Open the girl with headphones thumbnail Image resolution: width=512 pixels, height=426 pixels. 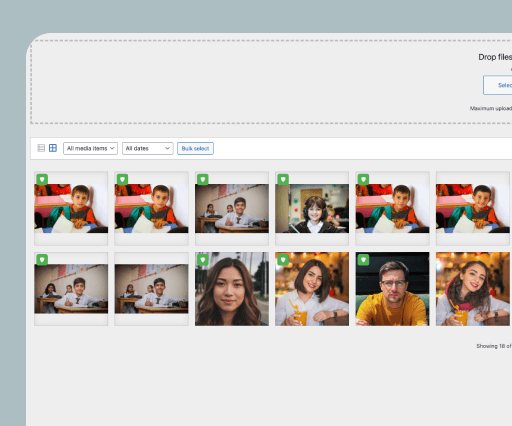312,208
